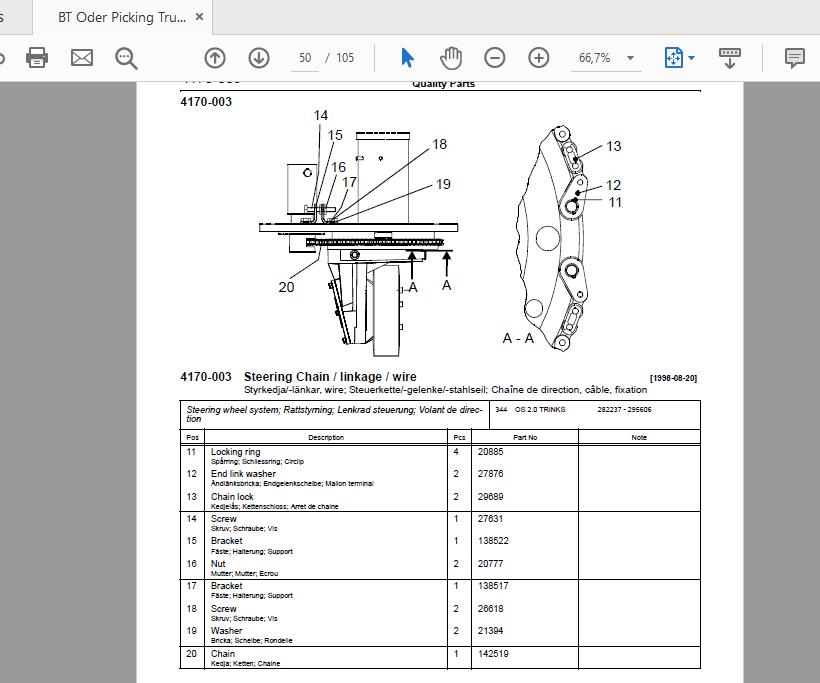Click the A - A section label
The width and height of the screenshot is (820, 683).
(x=518, y=338)
